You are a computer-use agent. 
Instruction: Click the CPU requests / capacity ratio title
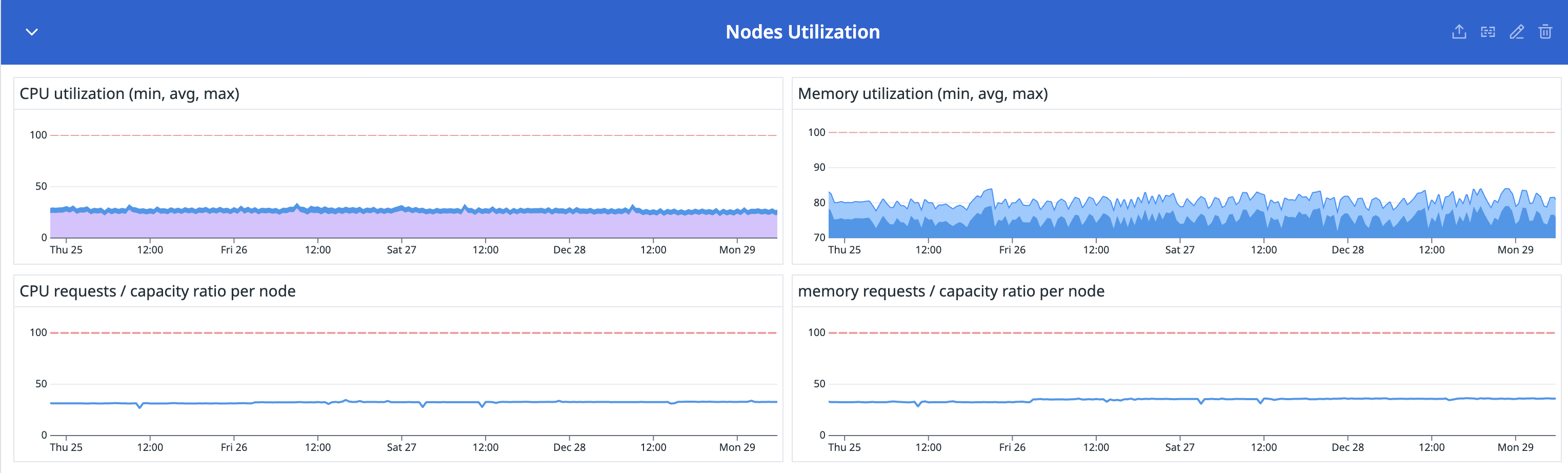click(x=157, y=291)
